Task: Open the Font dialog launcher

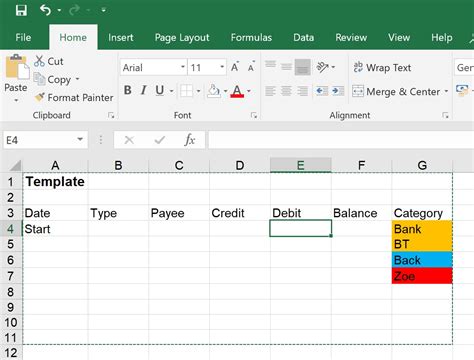Action: tap(254, 115)
